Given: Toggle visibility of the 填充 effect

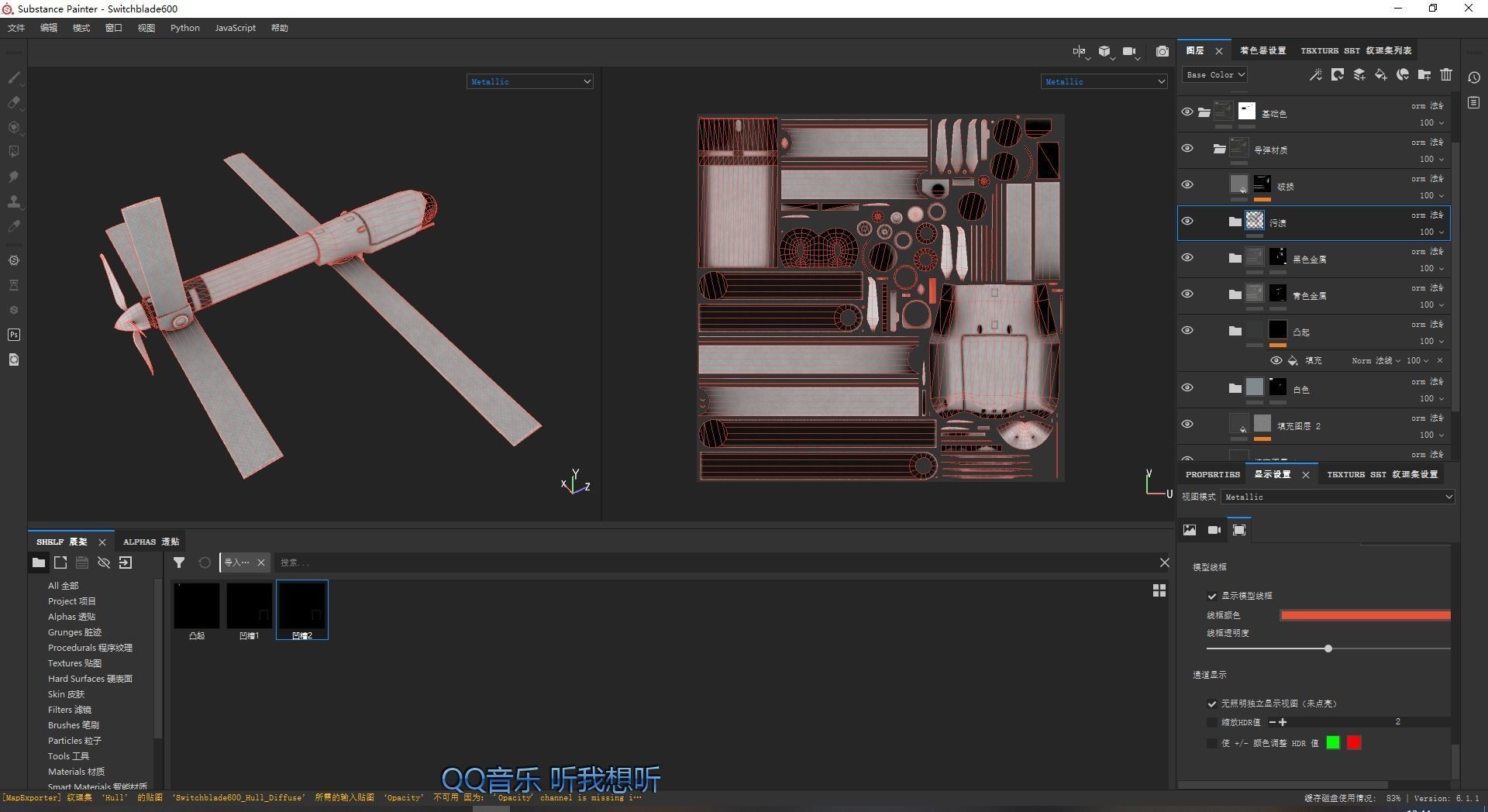Looking at the screenshot, I should click(1276, 361).
